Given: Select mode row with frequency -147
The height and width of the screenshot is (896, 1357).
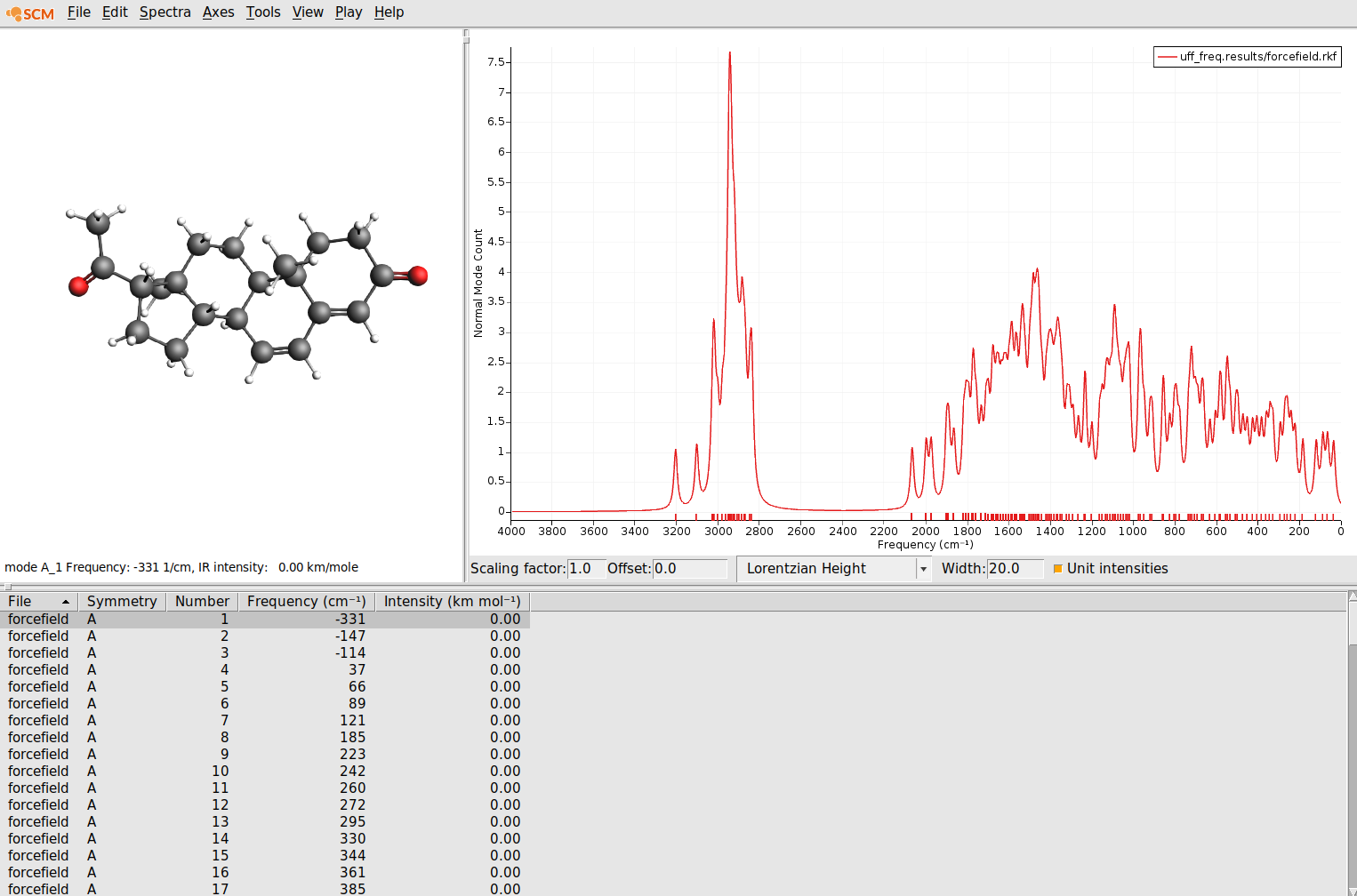Looking at the screenshot, I should pos(265,636).
